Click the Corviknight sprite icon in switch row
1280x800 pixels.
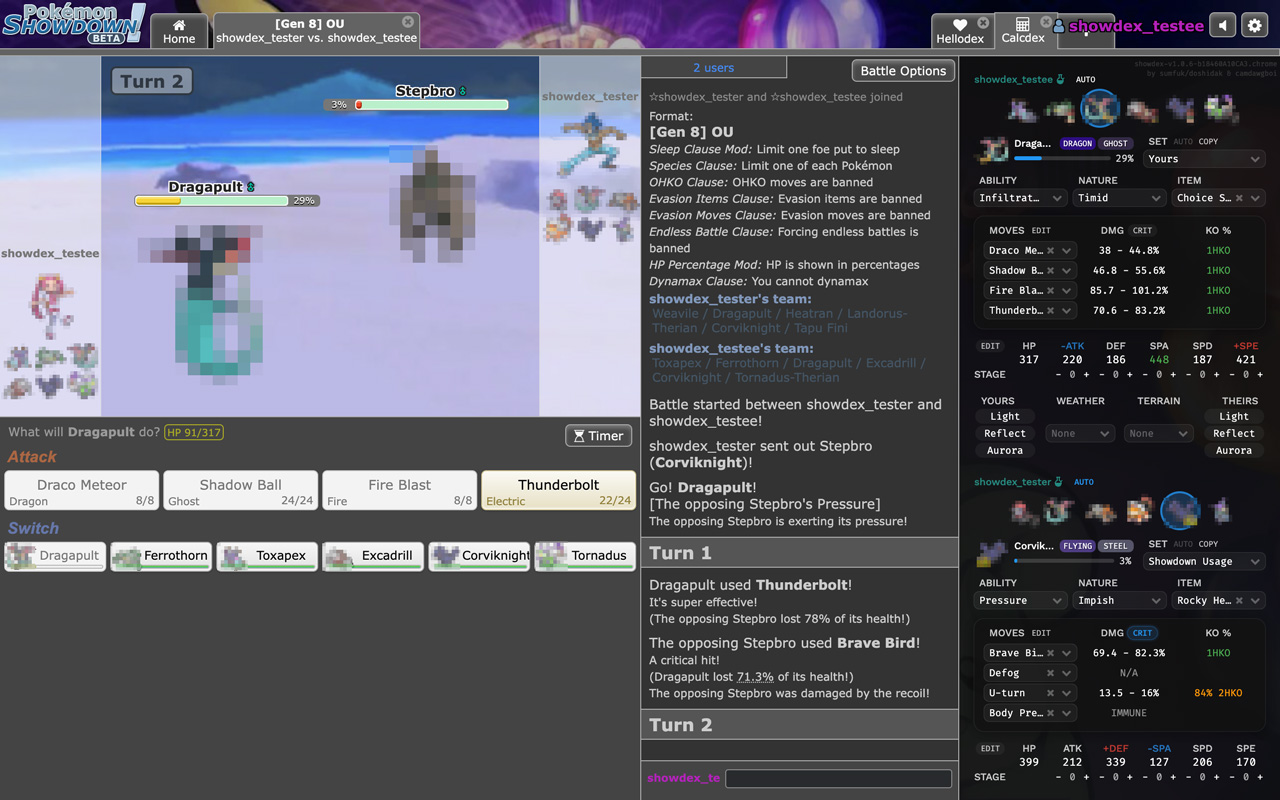(446, 556)
